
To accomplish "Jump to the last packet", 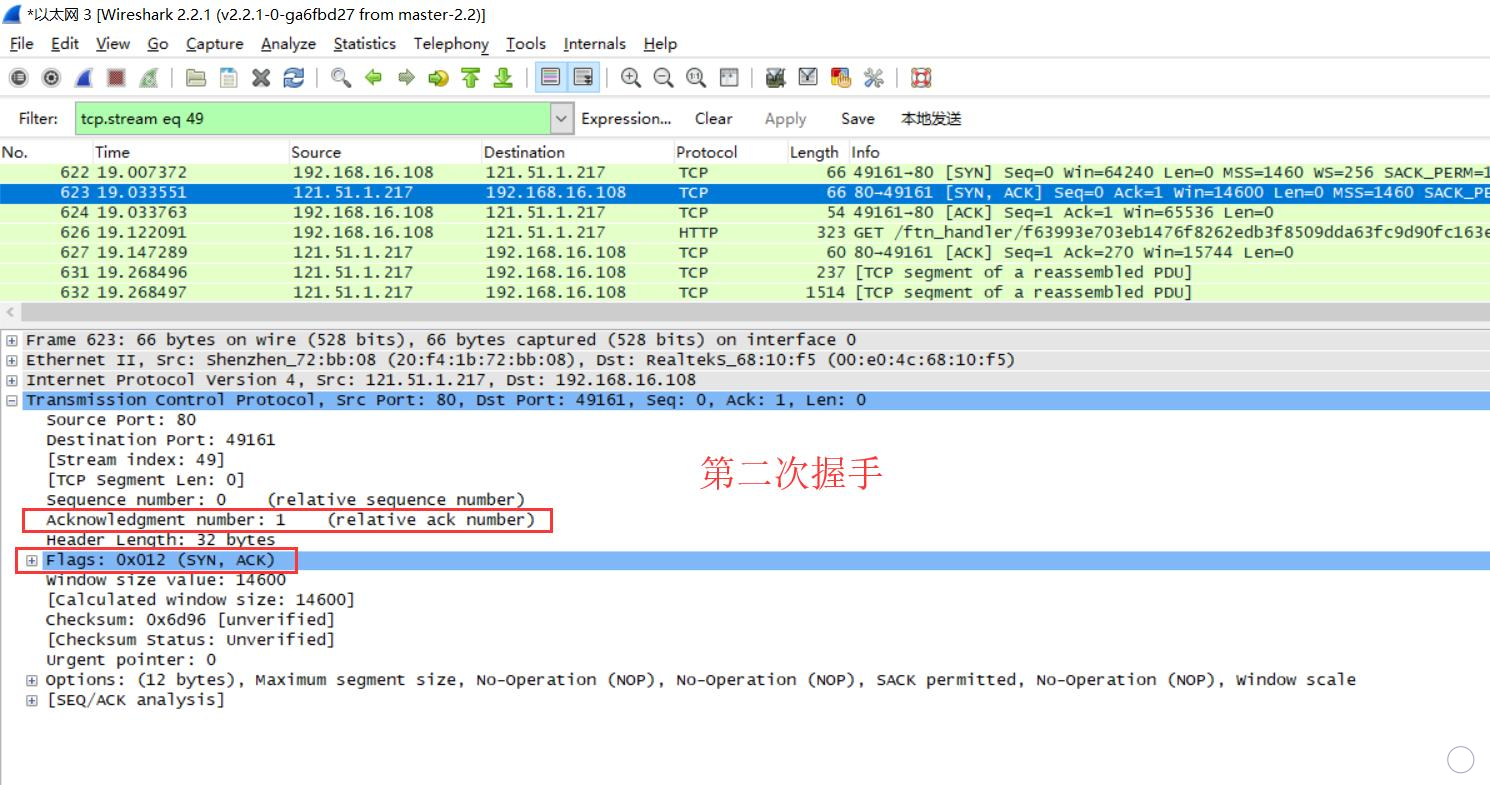I will [503, 78].
